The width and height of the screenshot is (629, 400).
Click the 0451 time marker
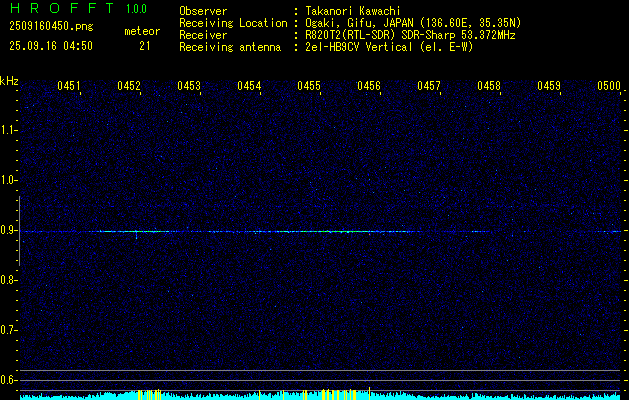point(69,87)
